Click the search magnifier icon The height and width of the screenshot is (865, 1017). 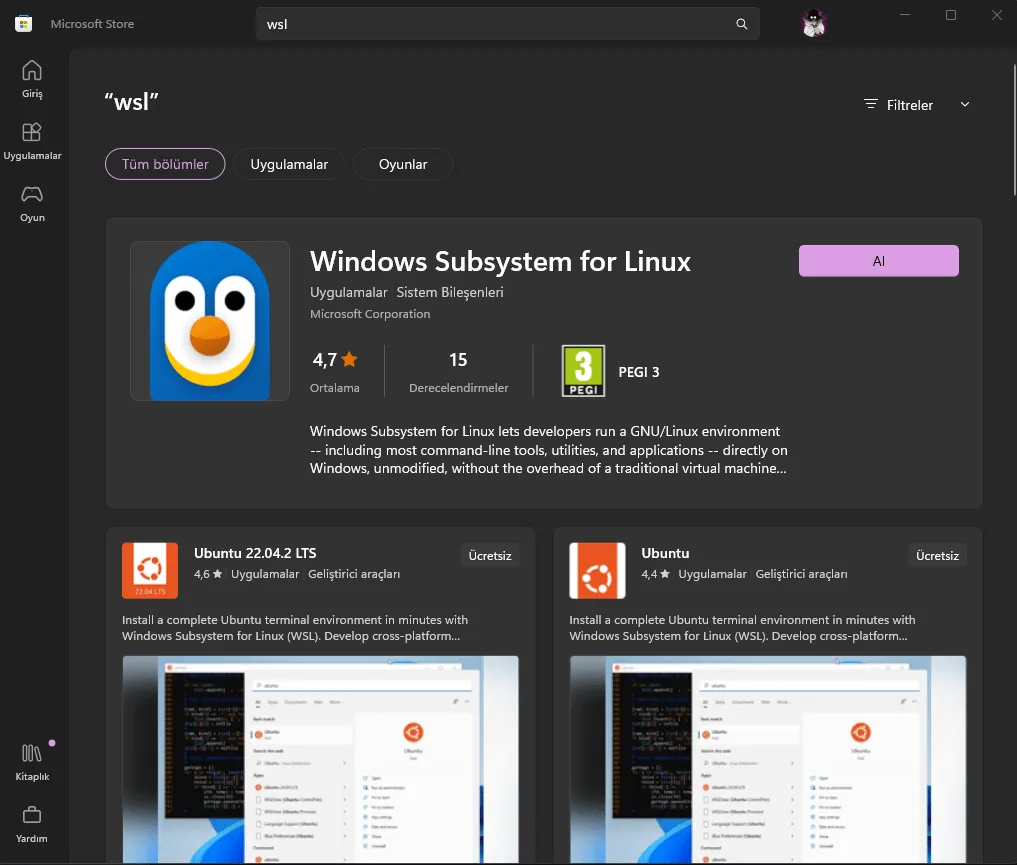tap(741, 24)
